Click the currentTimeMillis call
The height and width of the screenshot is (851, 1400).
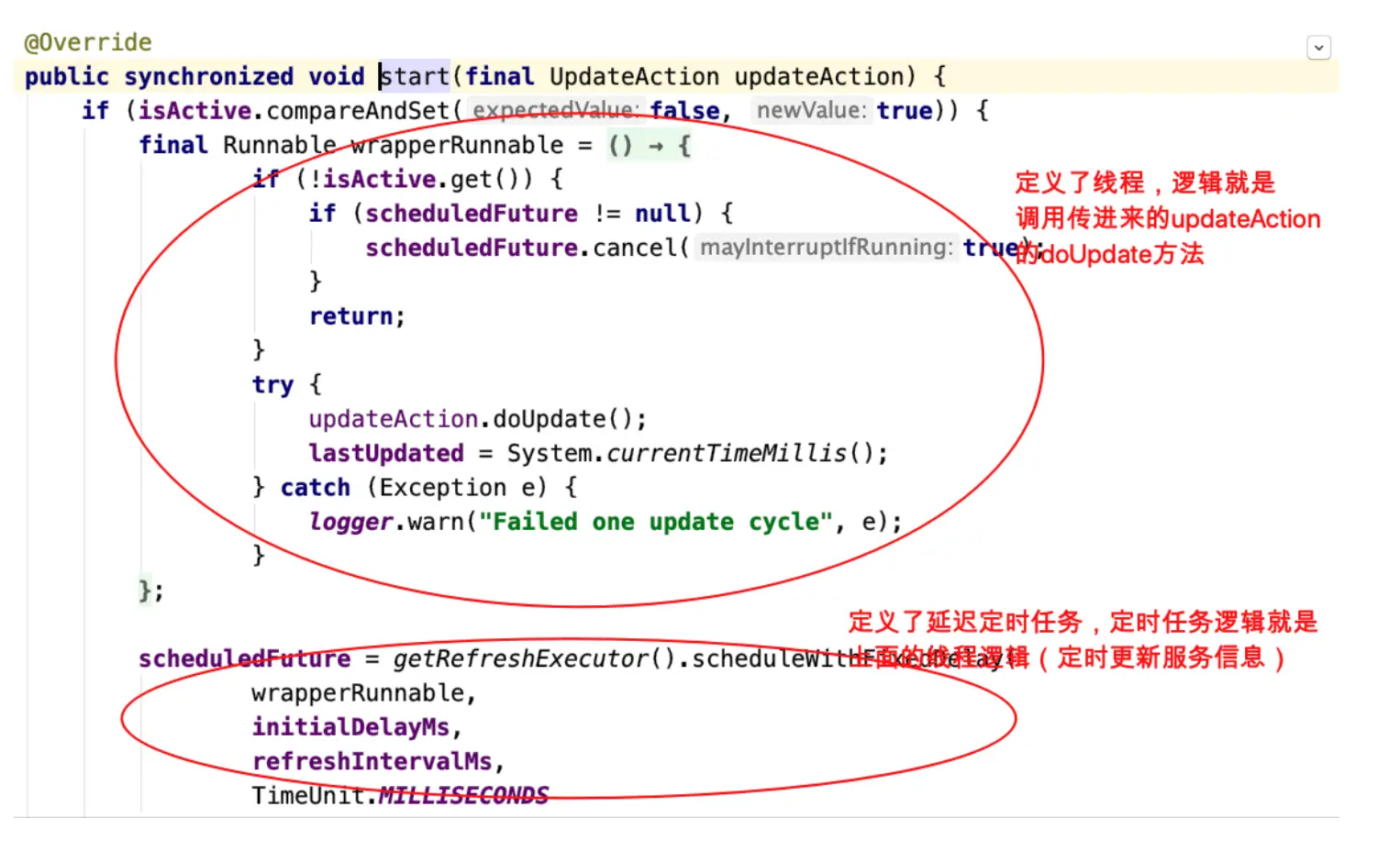pyautogui.click(x=727, y=453)
